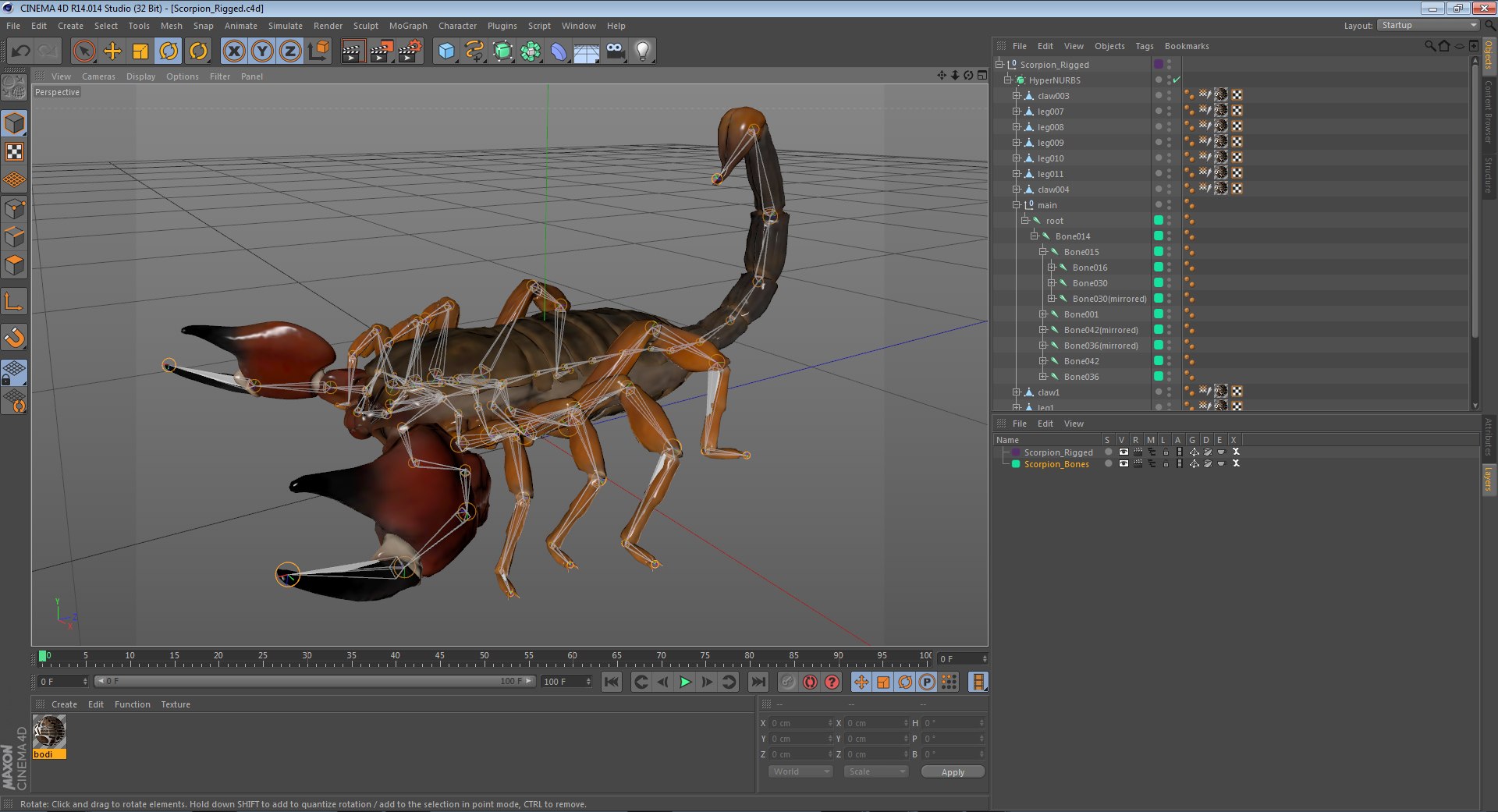Select the Rotate tool
This screenshot has width=1498, height=812.
tap(169, 51)
